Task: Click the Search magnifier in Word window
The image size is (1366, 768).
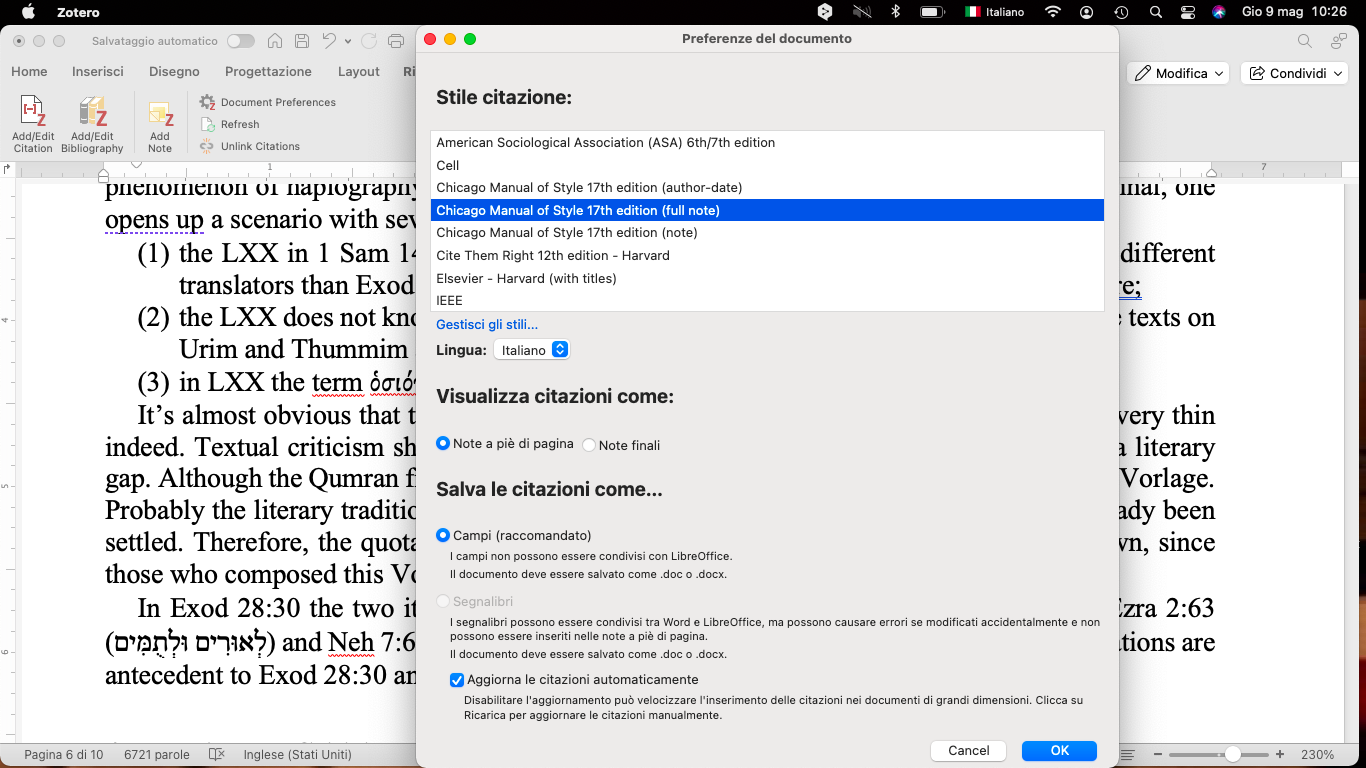Action: tap(1305, 41)
